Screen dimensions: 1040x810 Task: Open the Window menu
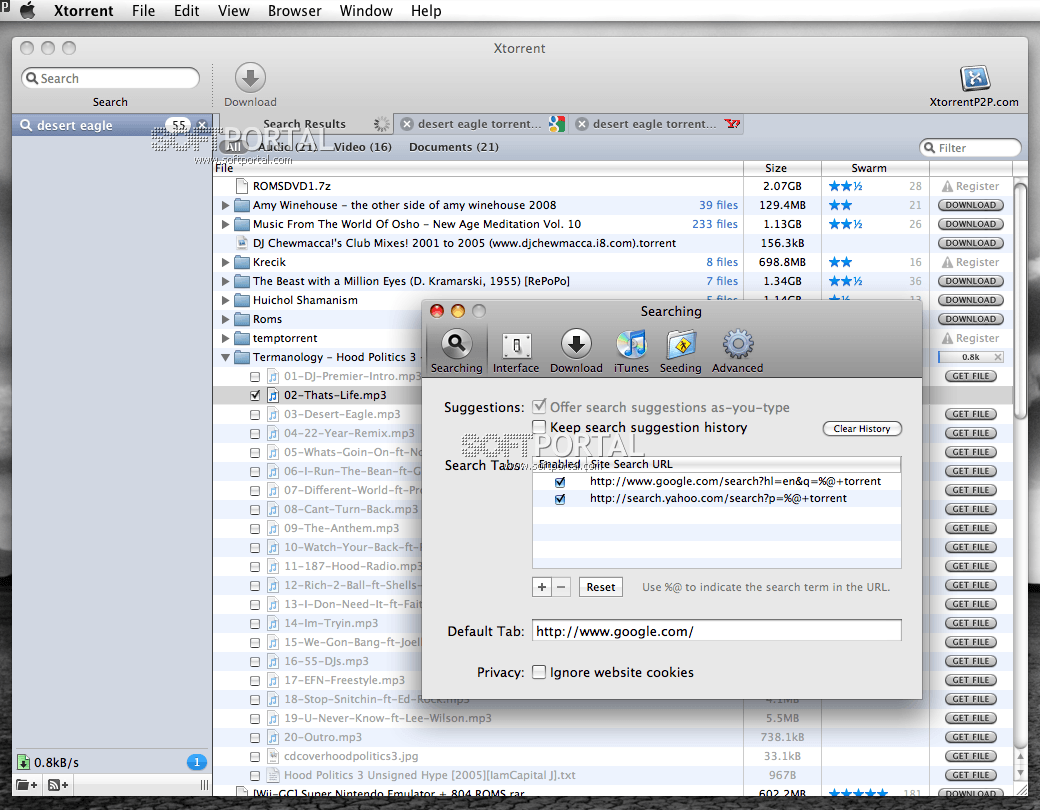click(366, 11)
